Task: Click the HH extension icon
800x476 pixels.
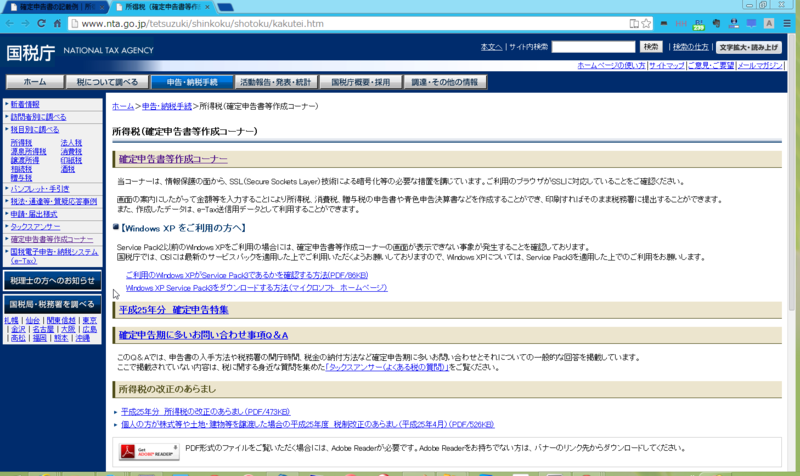Action: (x=681, y=23)
